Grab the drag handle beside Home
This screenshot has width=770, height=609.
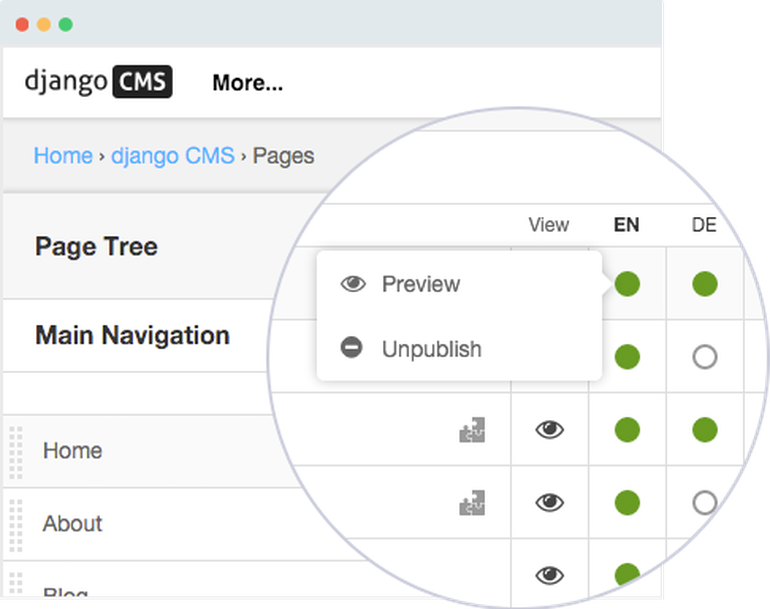pyautogui.click(x=16, y=452)
